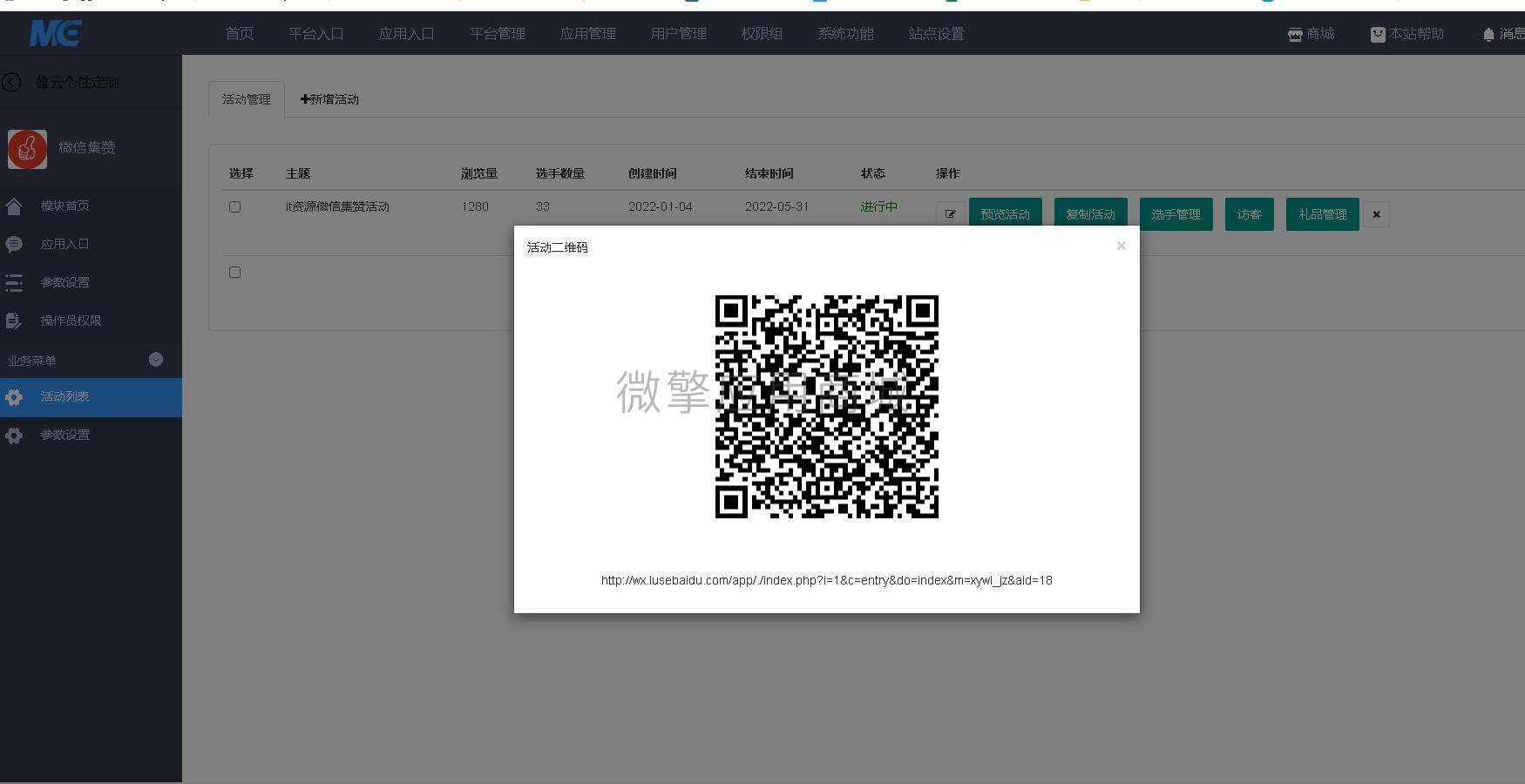This screenshot has height=784, width=1525.
Task: Click the bell notification icon
Action: (1488, 35)
